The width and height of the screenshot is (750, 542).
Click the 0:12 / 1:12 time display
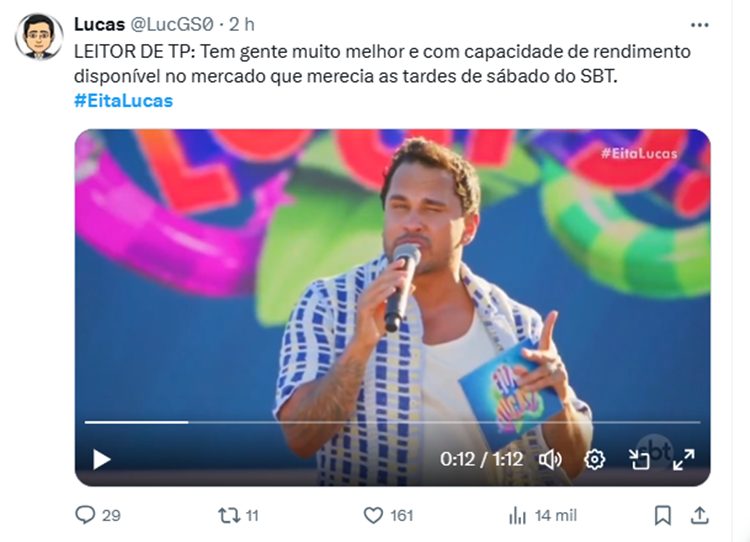point(481,459)
